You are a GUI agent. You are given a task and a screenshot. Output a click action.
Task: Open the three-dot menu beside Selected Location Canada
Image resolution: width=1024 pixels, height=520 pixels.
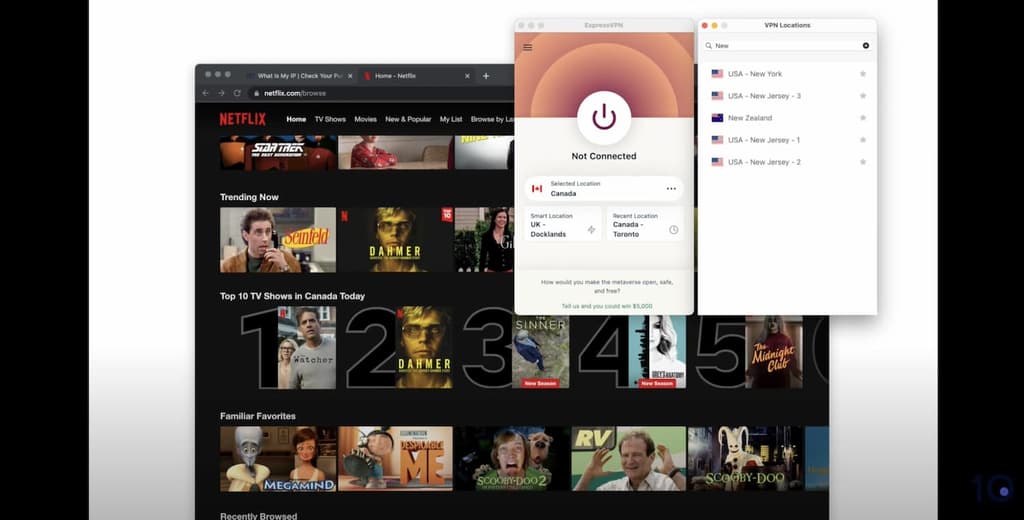tap(671, 189)
